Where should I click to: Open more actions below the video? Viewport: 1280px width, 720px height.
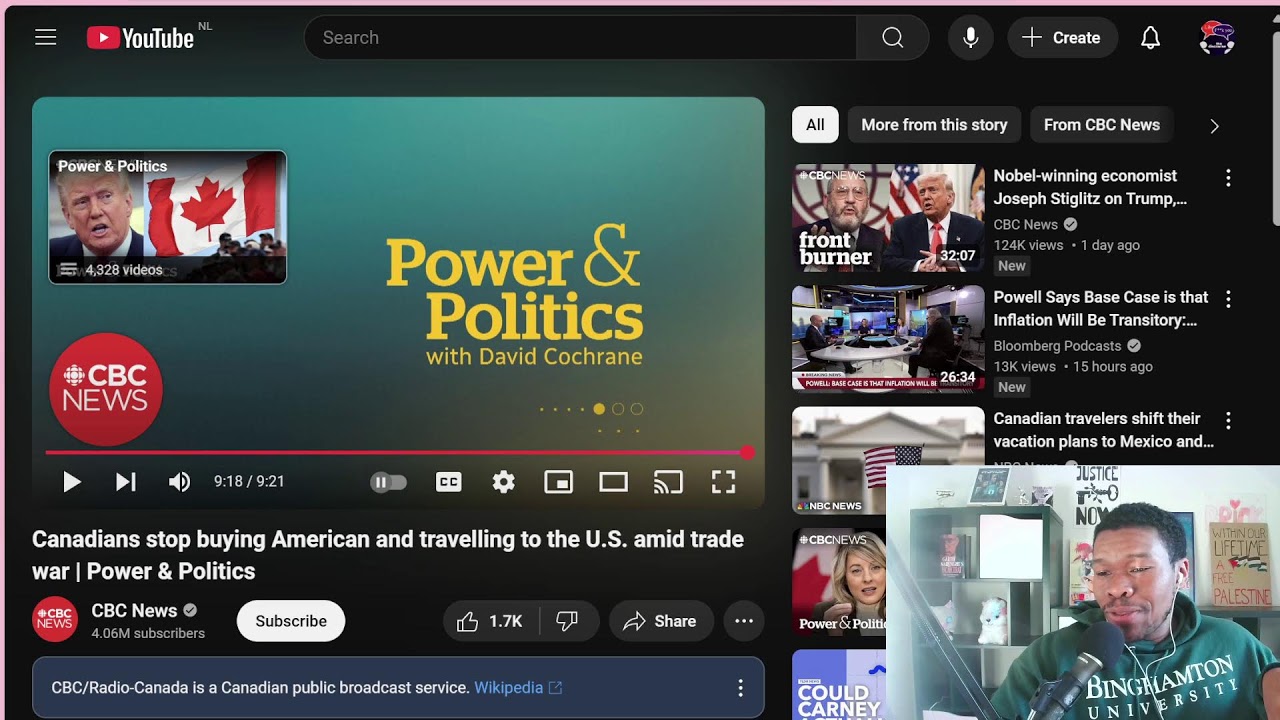click(744, 621)
